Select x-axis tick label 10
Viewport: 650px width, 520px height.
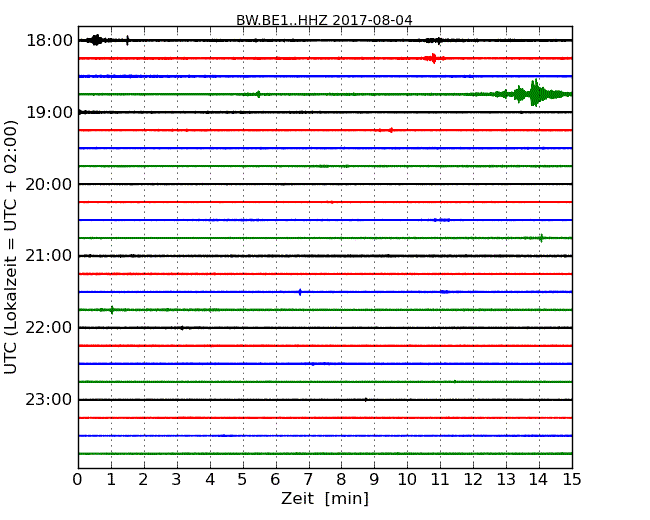(407, 480)
